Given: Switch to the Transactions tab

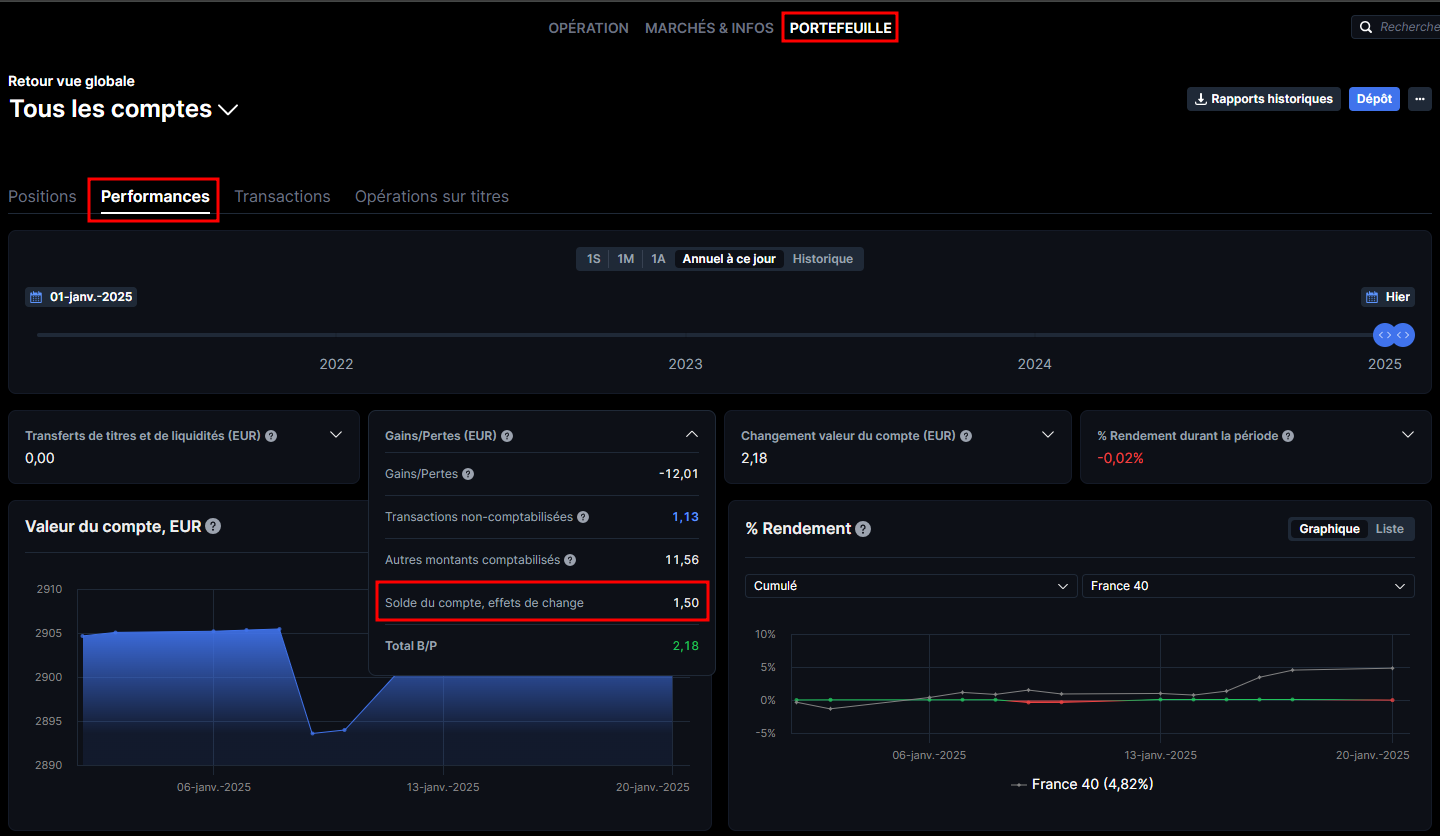Looking at the screenshot, I should [282, 196].
